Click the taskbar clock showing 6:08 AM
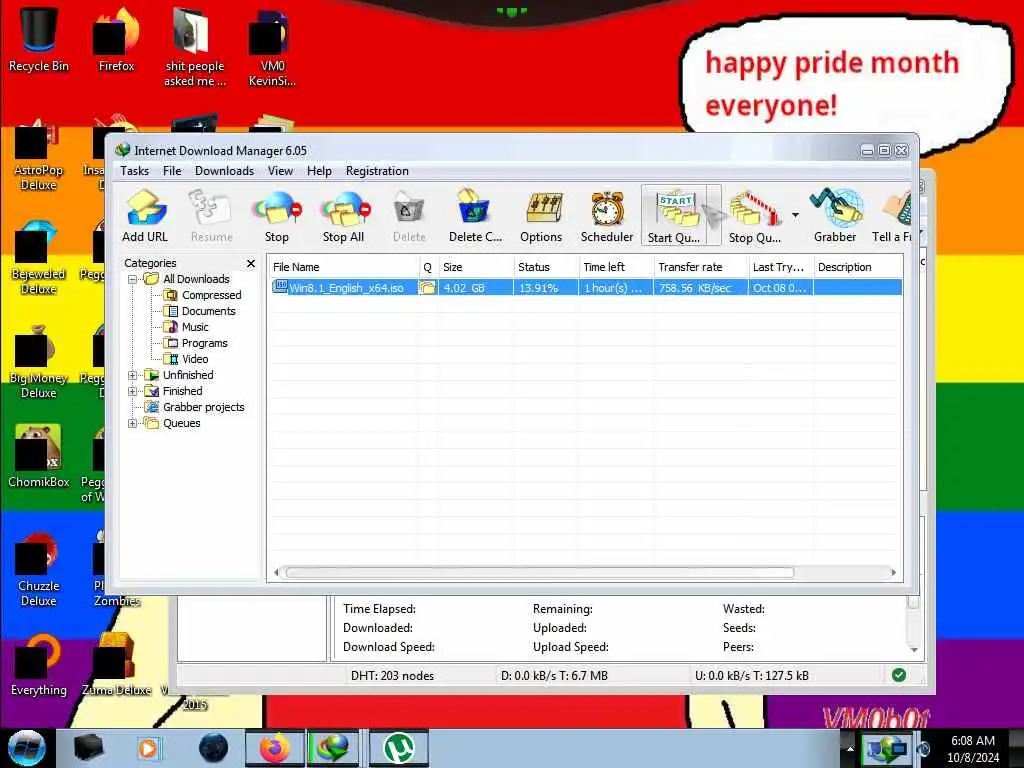The image size is (1024, 768). [973, 748]
